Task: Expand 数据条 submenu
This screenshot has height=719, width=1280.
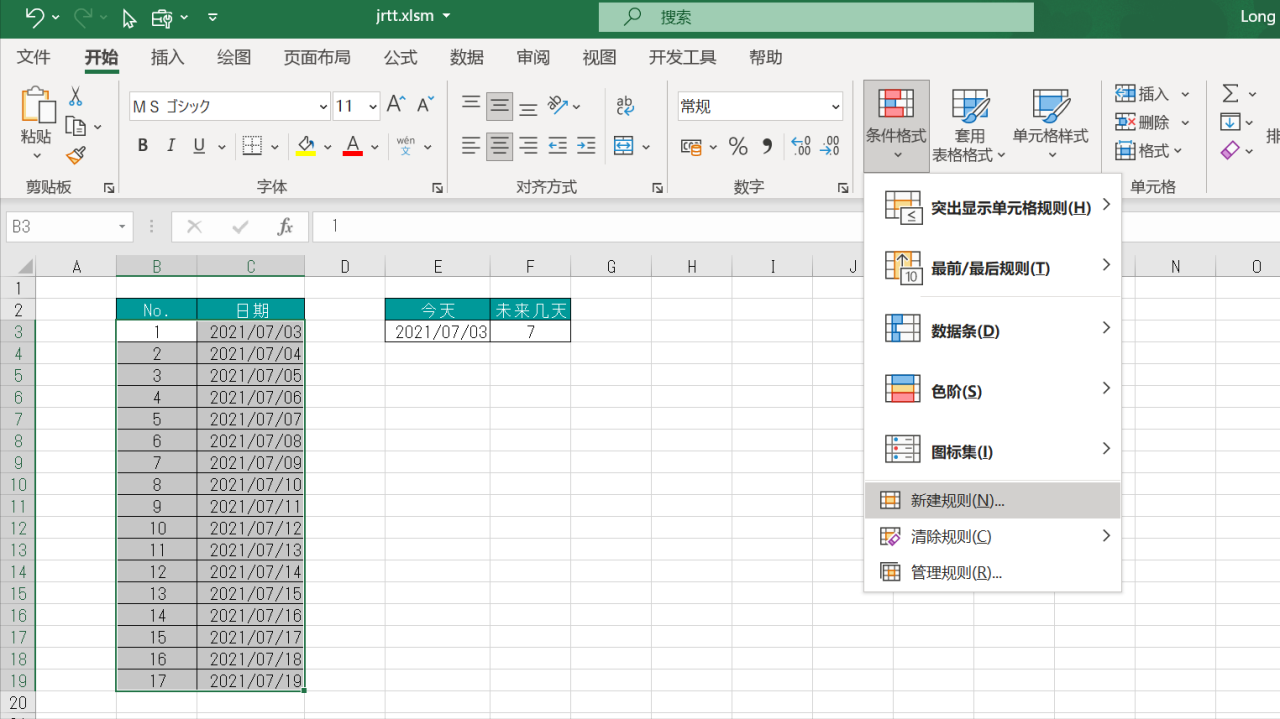Action: coord(1106,328)
